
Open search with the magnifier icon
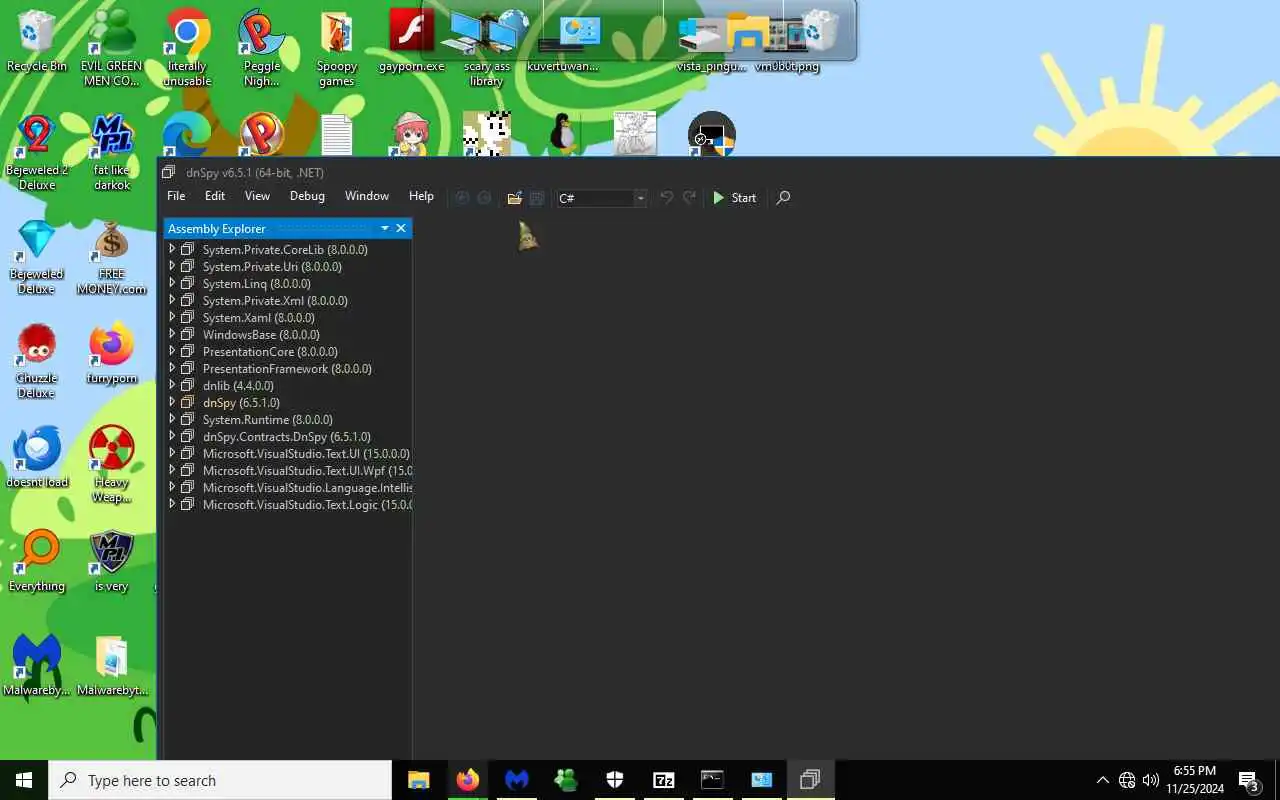tap(783, 198)
